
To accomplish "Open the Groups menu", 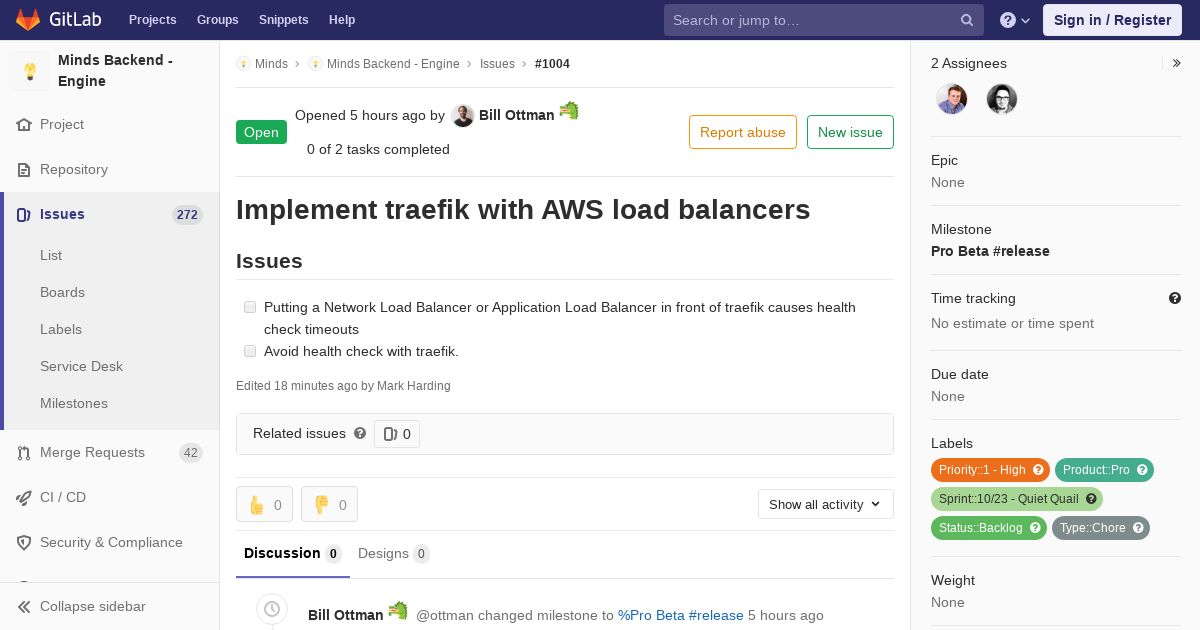I will 218,20.
